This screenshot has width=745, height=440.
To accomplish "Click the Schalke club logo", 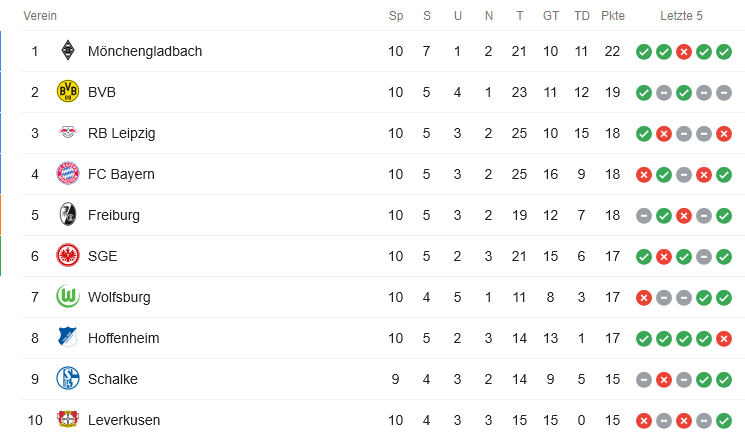I will click(68, 379).
